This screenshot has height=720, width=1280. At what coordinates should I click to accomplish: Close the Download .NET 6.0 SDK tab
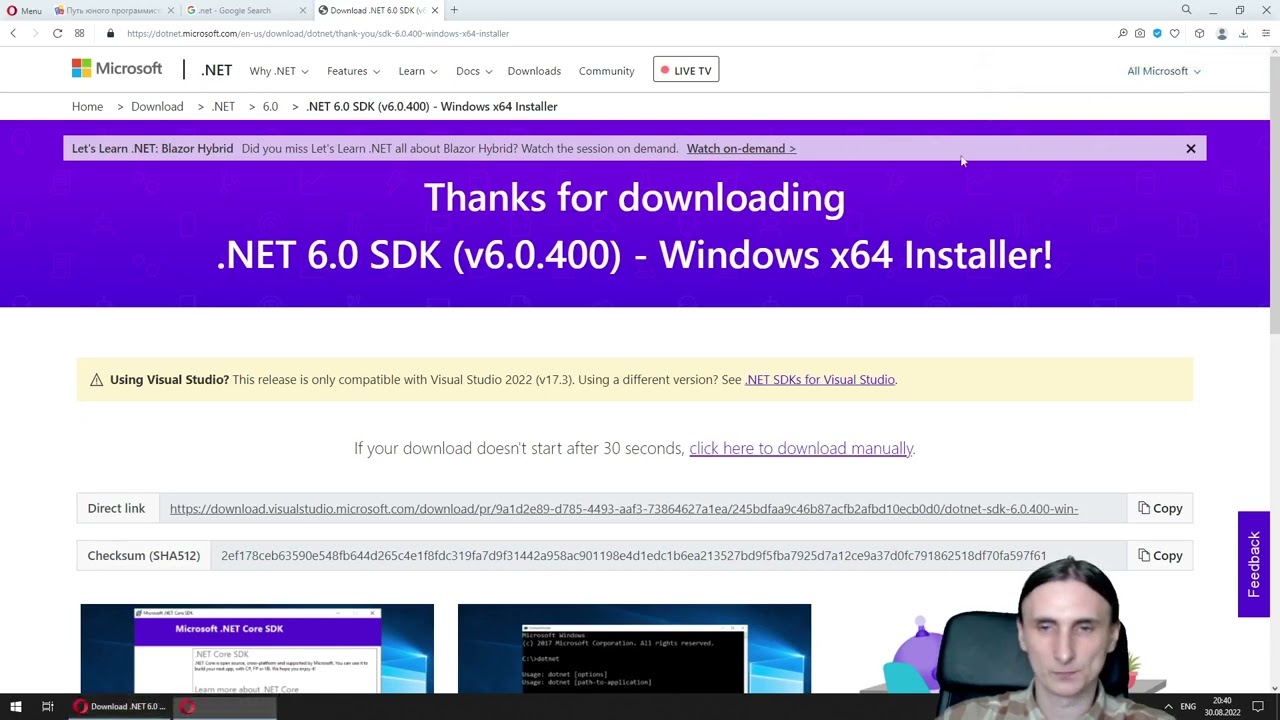434,10
